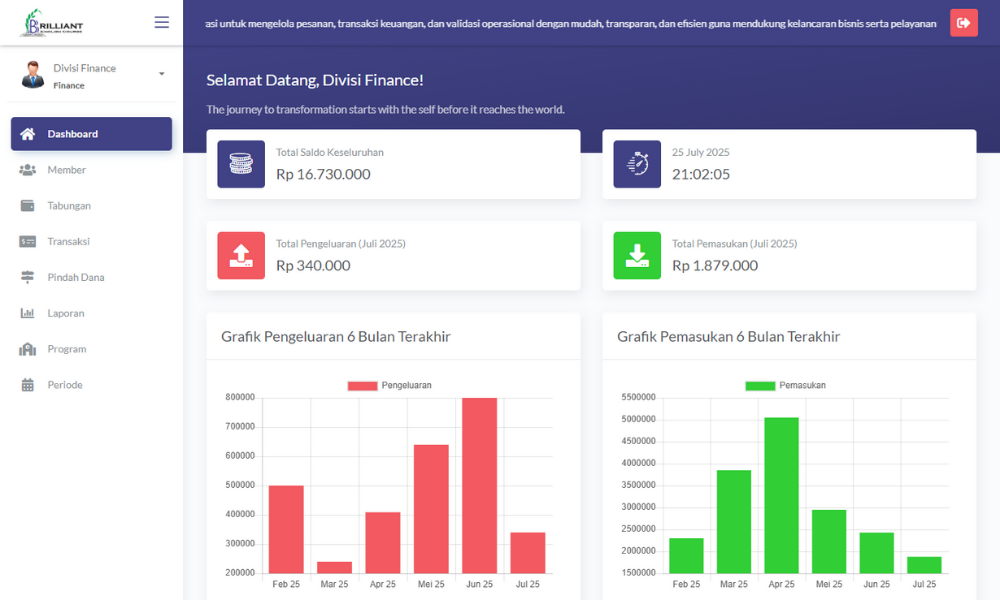Click the green Total Pemasukan download icon
The width and height of the screenshot is (1000, 600).
pyautogui.click(x=637, y=256)
